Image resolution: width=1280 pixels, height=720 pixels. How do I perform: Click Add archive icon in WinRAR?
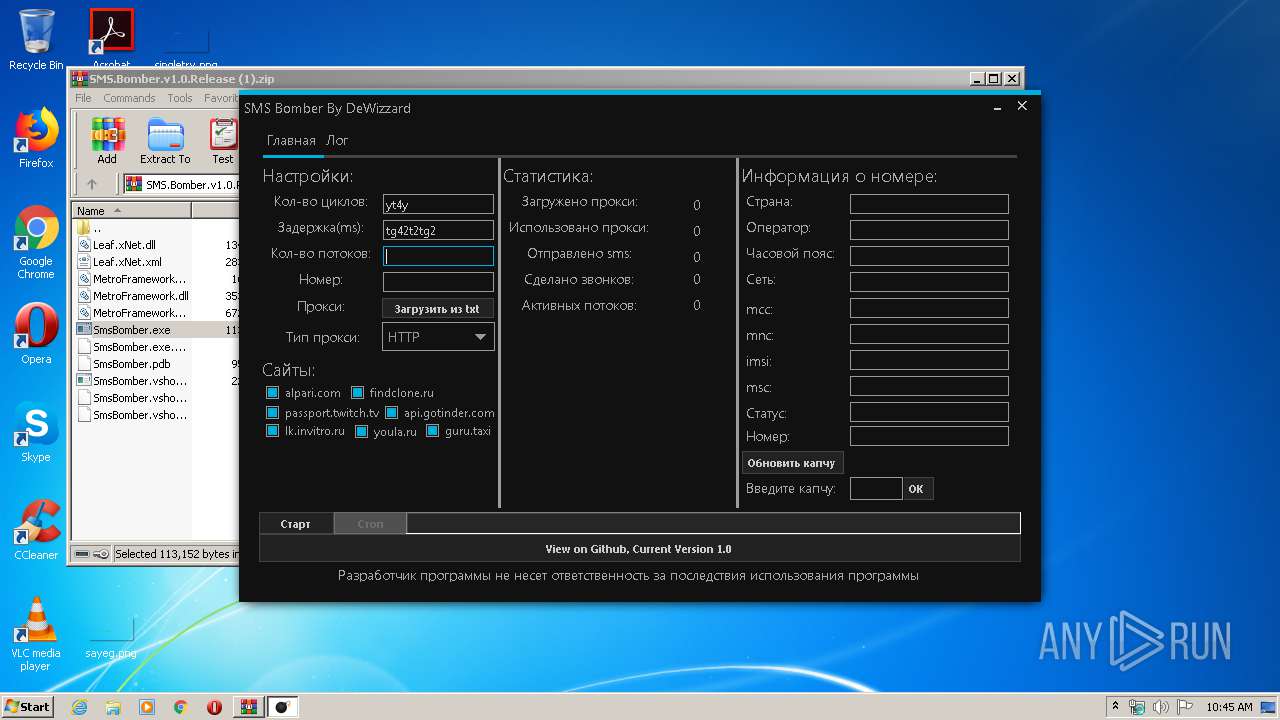tap(107, 141)
